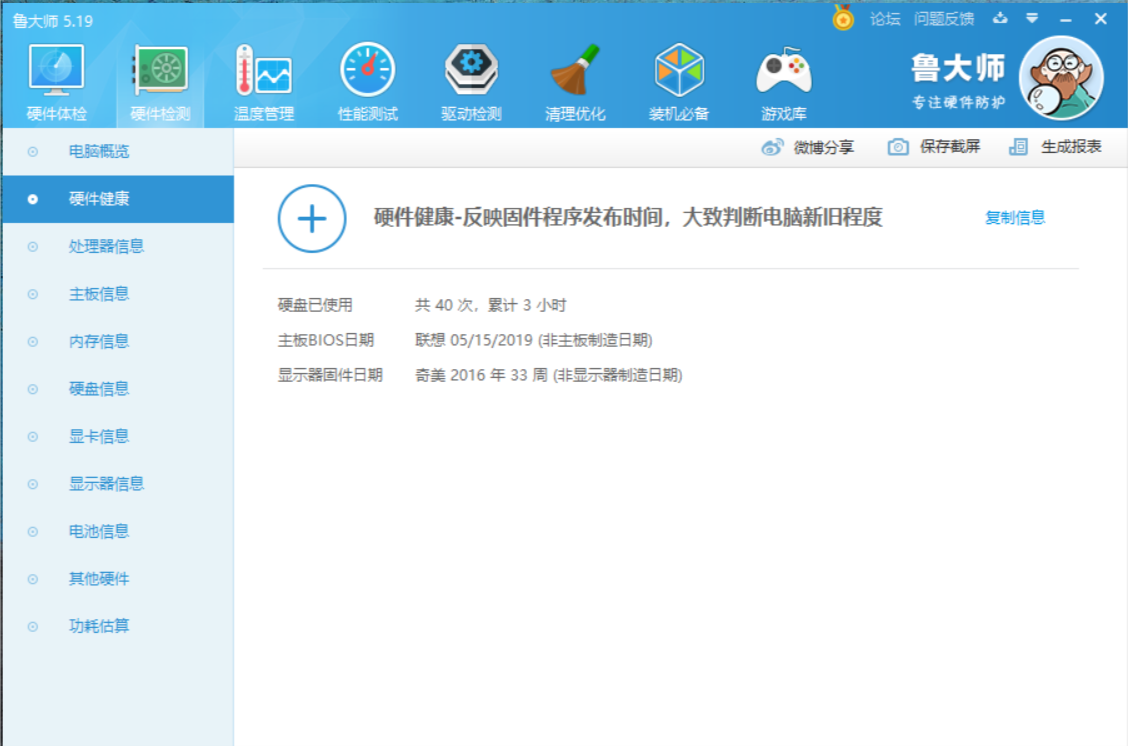1128x746 pixels.
Task: Open 显示器信息 in sidebar
Action: coord(118,484)
